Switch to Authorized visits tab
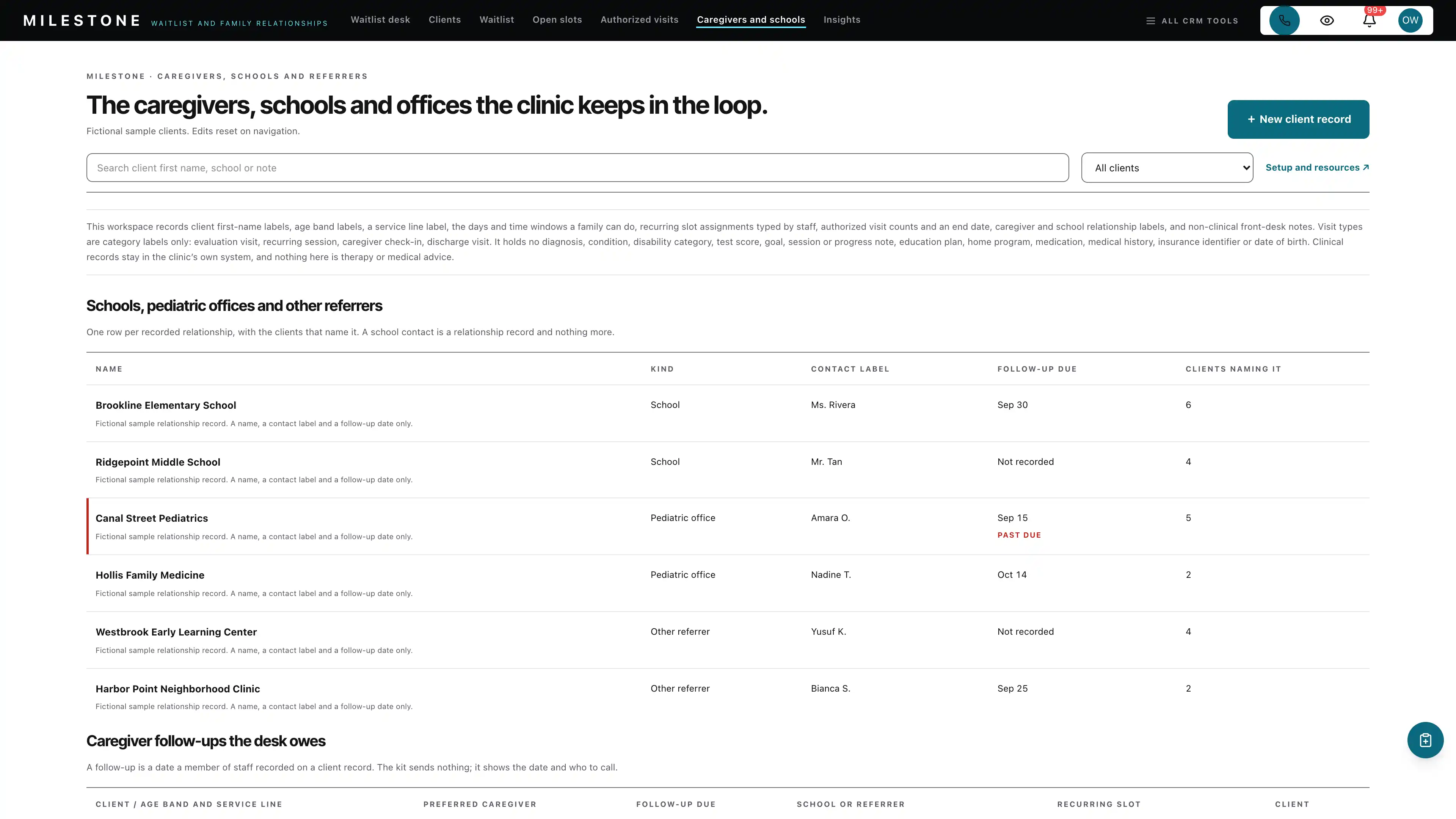This screenshot has width=1456, height=819. [x=639, y=20]
